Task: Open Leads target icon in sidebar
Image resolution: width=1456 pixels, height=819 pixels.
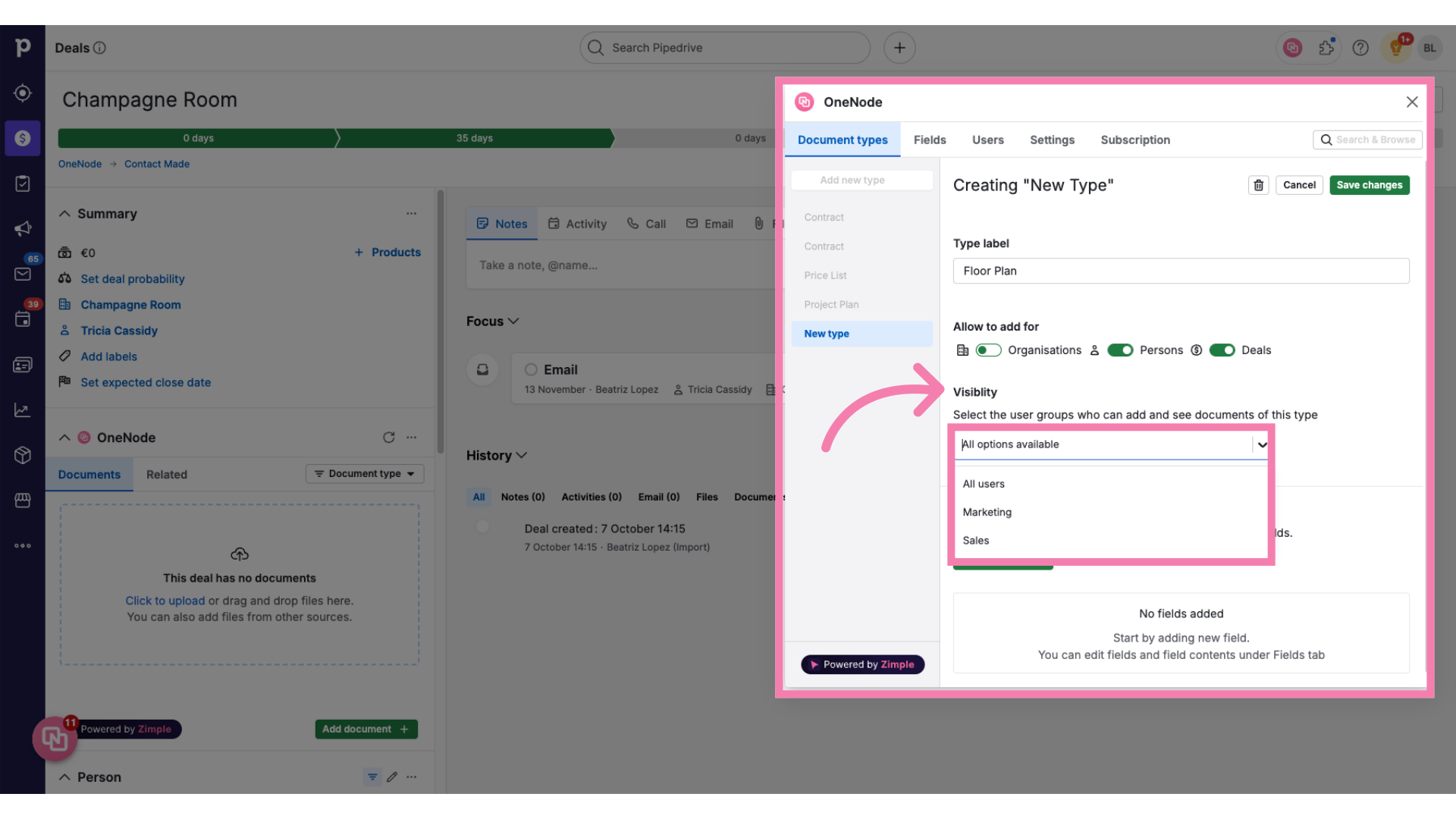Action: pyautogui.click(x=23, y=93)
